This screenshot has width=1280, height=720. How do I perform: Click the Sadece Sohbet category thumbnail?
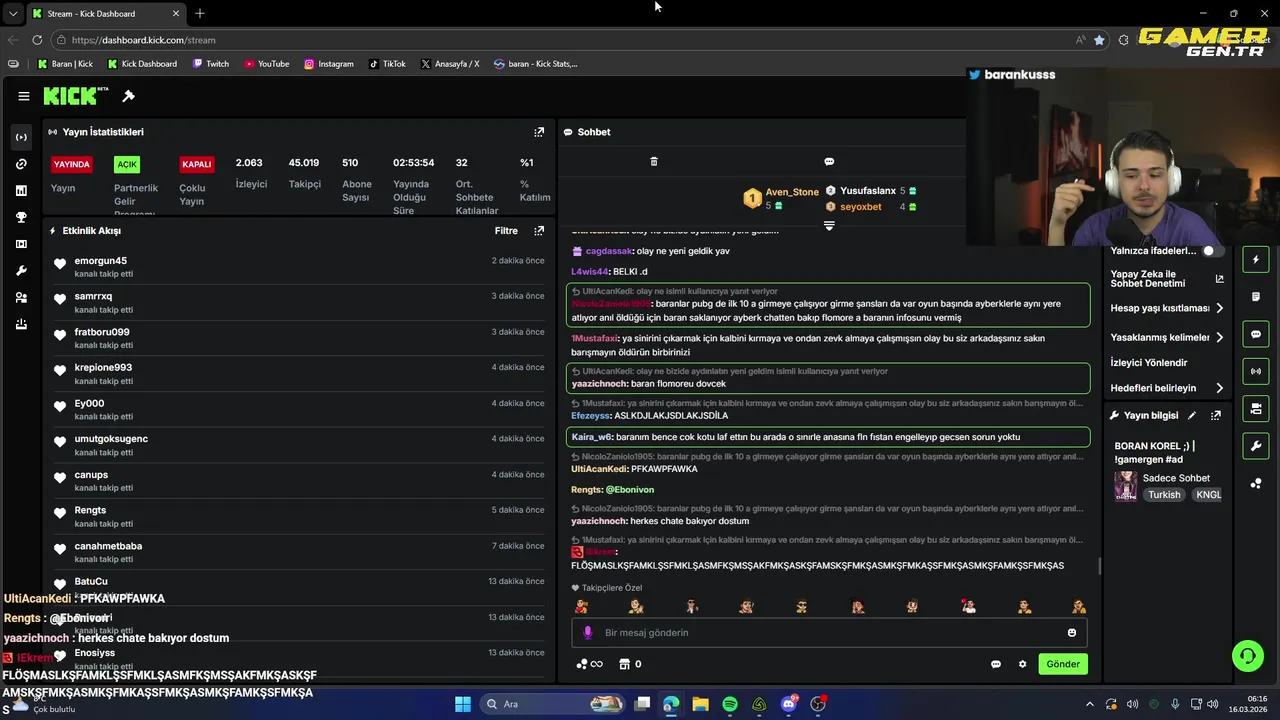tap(1126, 486)
